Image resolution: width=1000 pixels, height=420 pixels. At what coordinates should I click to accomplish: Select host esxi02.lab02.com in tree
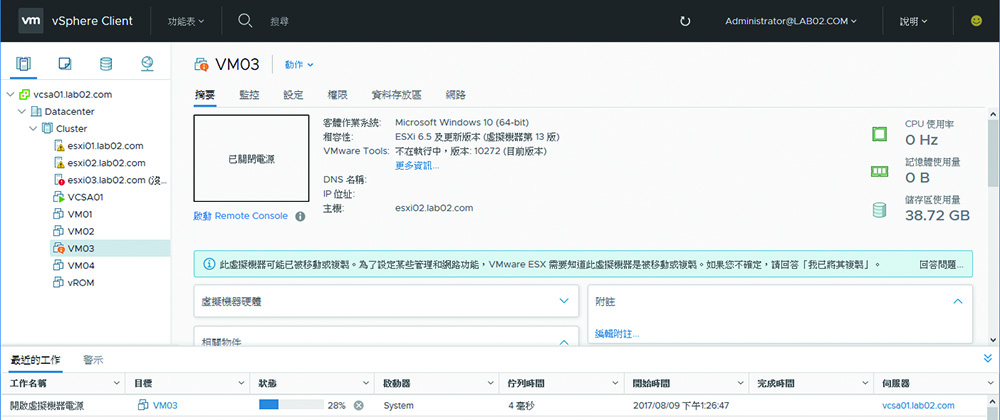click(107, 163)
